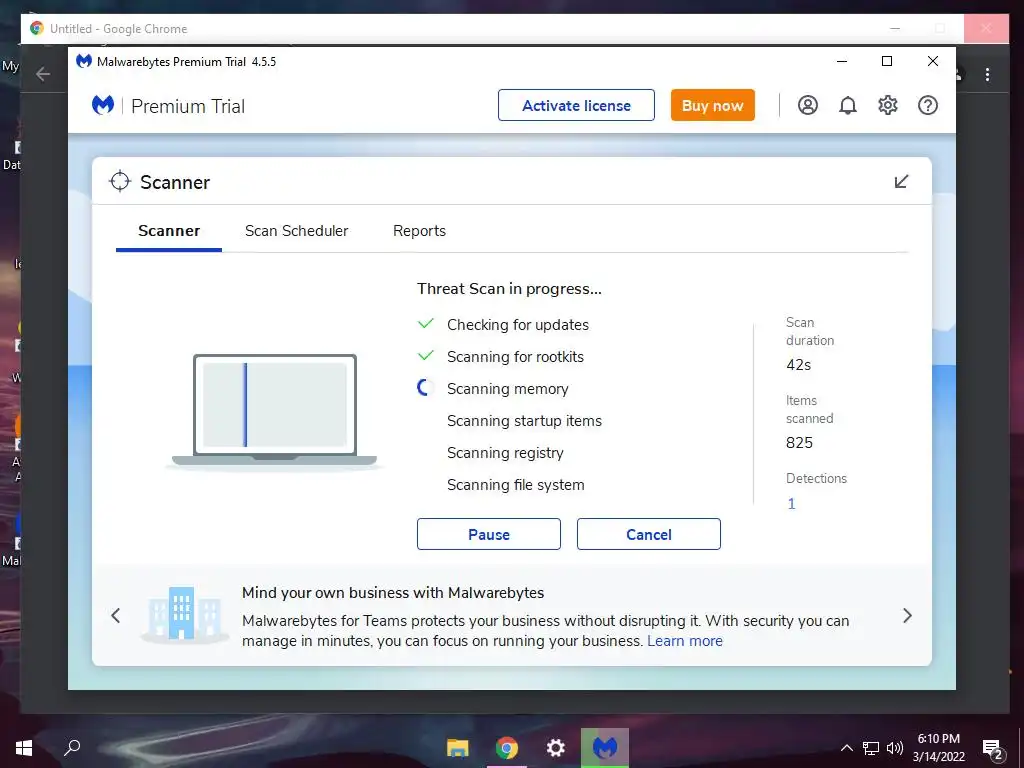The width and height of the screenshot is (1024, 768).
Task: Show previous promotional banner
Action: pyautogui.click(x=116, y=615)
